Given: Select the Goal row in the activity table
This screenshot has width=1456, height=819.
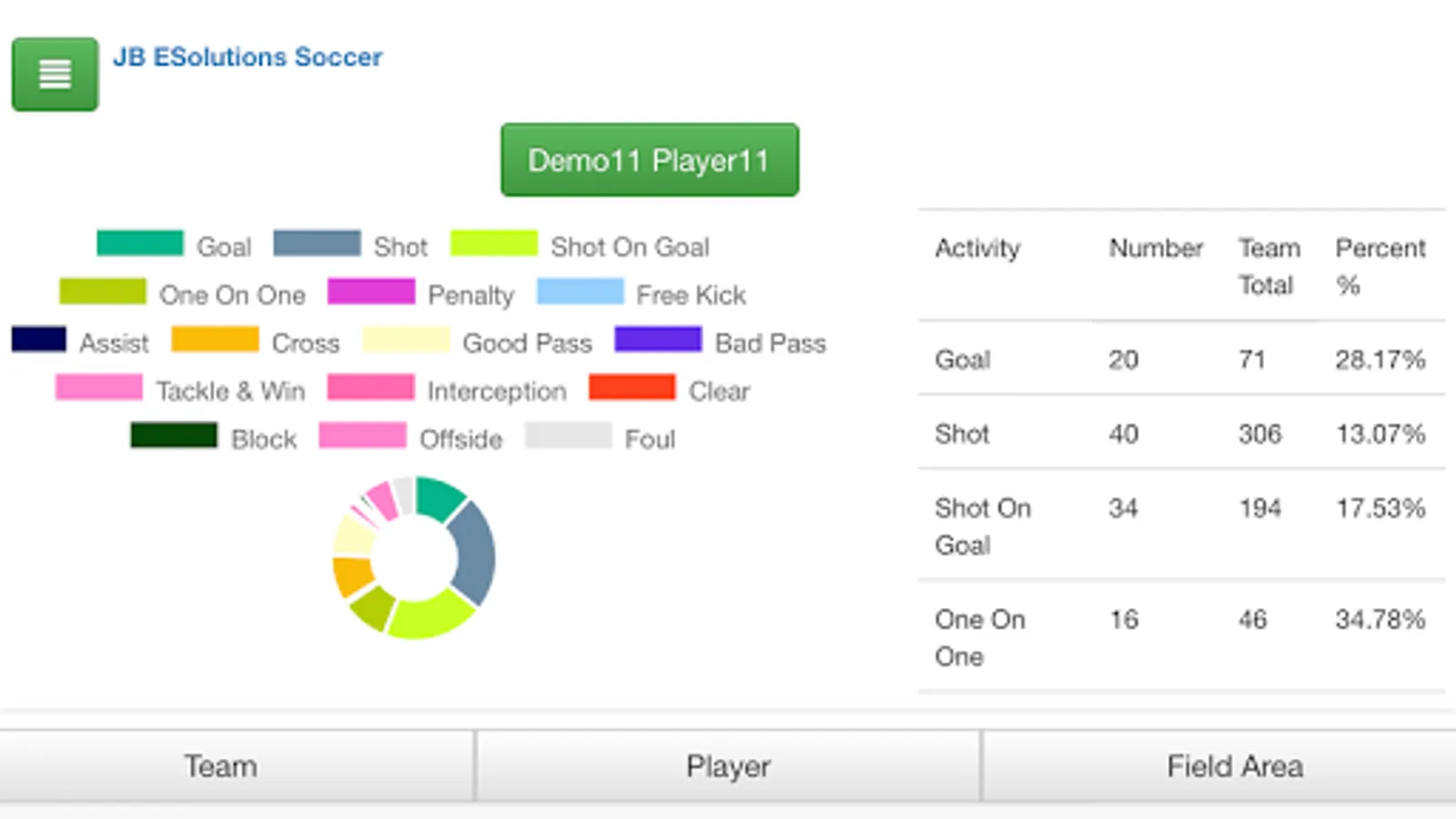Looking at the screenshot, I should [x=1174, y=359].
